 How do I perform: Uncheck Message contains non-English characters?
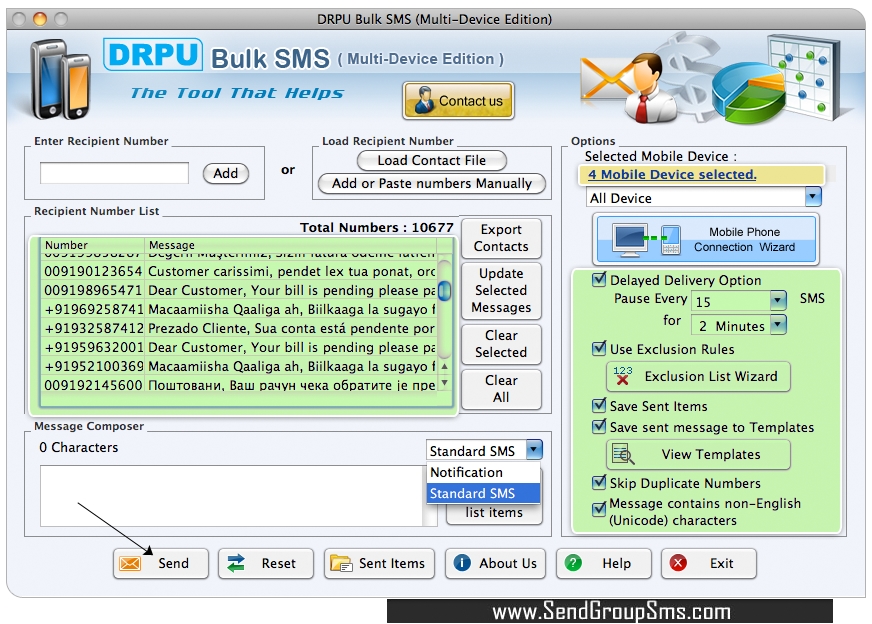(599, 509)
